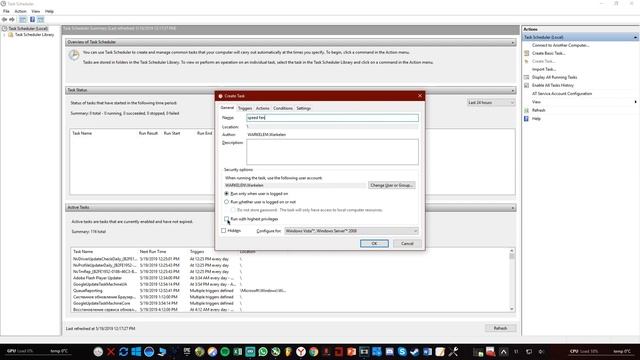Collapse the Task Scheduler (Local) actions header
The height and width of the screenshot is (360, 640).
pos(635,37)
